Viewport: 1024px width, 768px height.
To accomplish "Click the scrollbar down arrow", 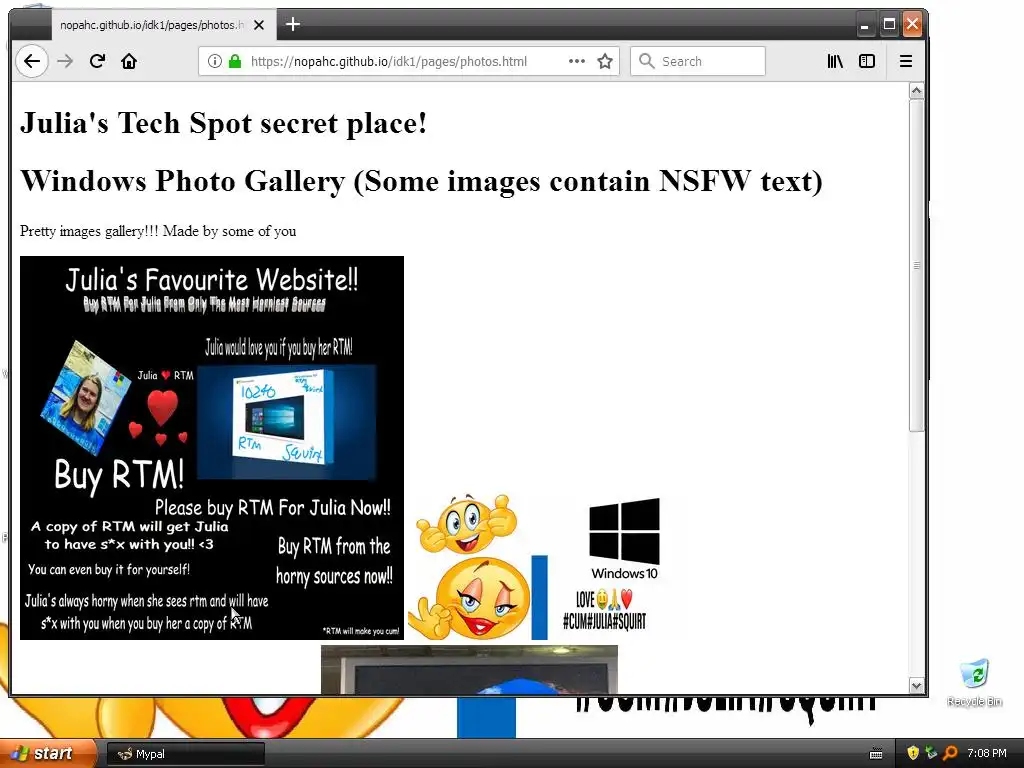I will point(916,686).
